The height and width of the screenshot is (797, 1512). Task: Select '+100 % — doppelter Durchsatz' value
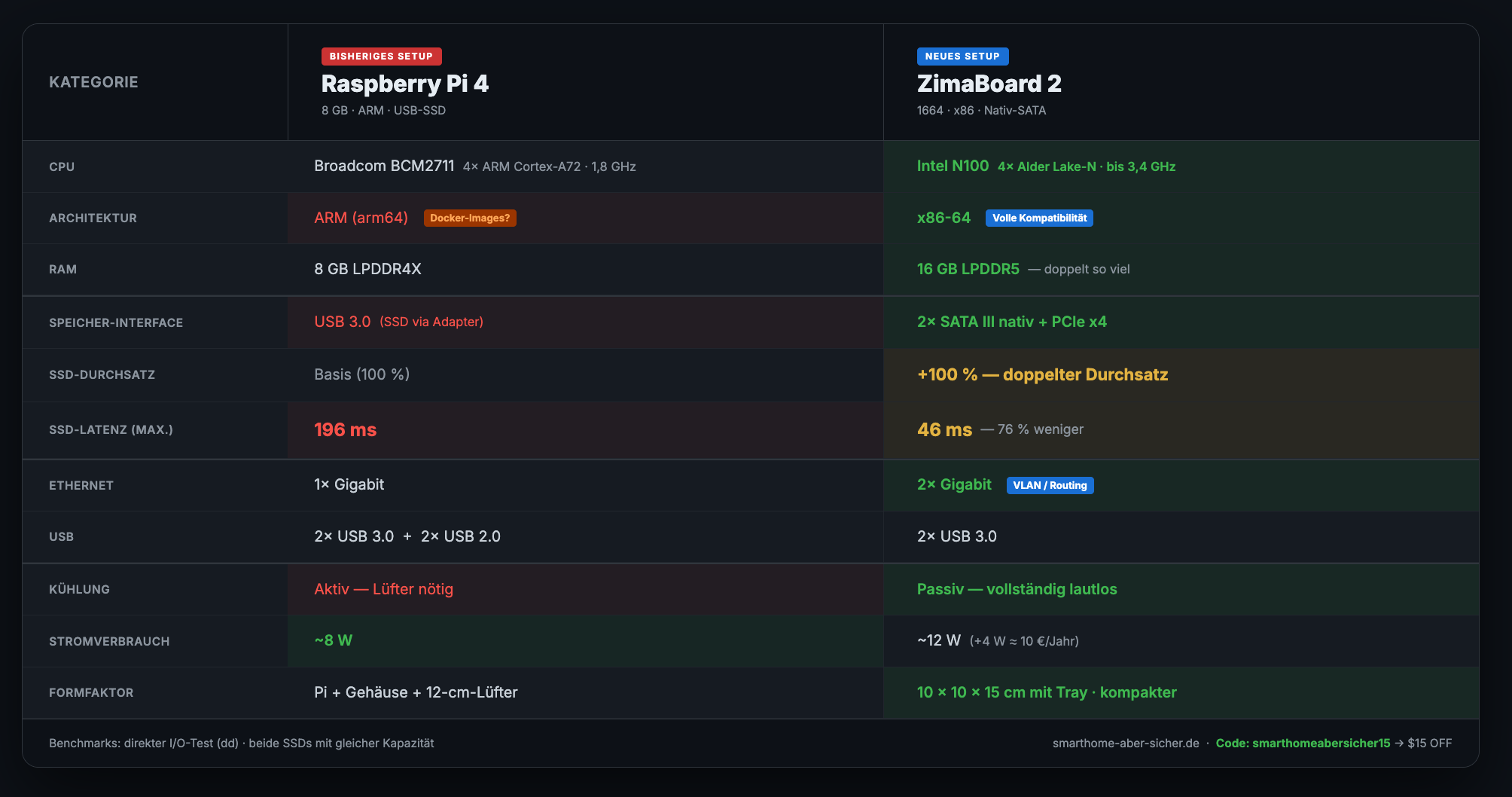[x=1043, y=374]
